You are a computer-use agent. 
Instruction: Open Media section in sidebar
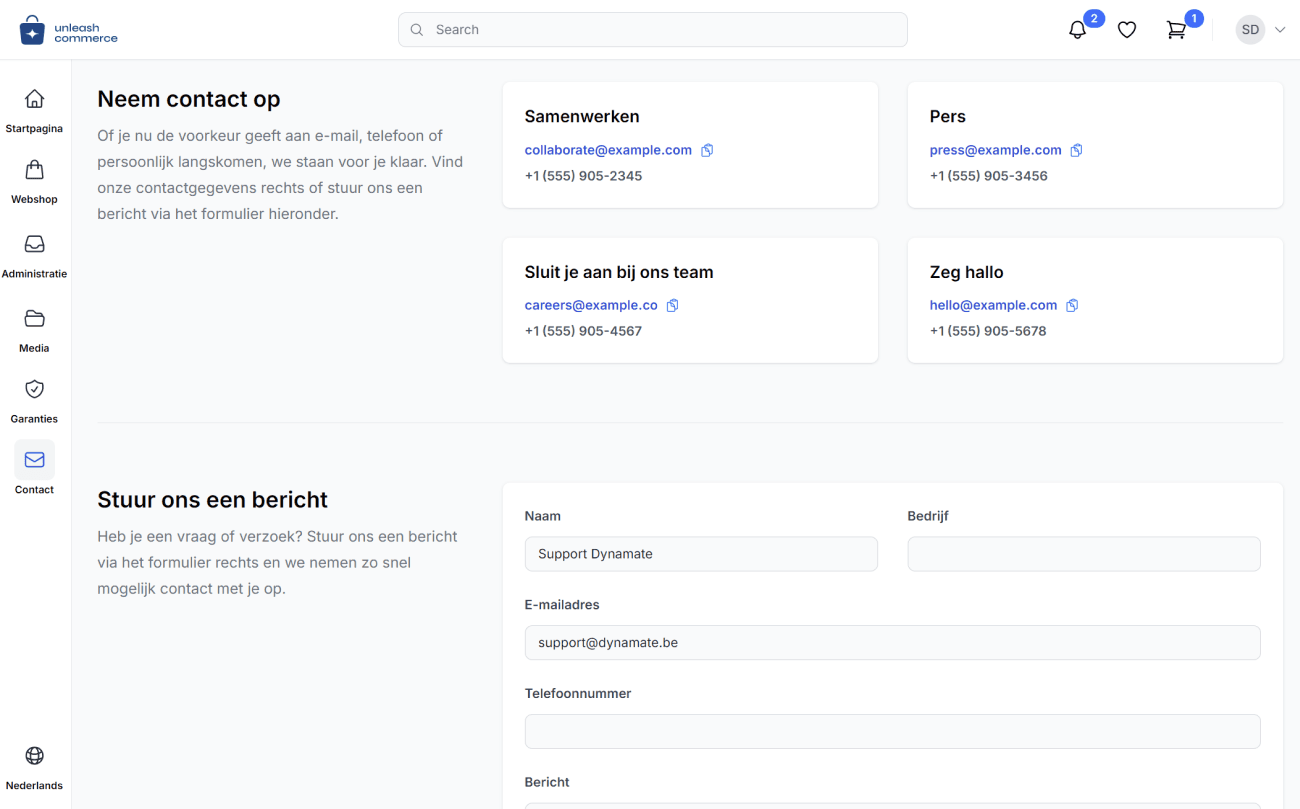coord(34,330)
